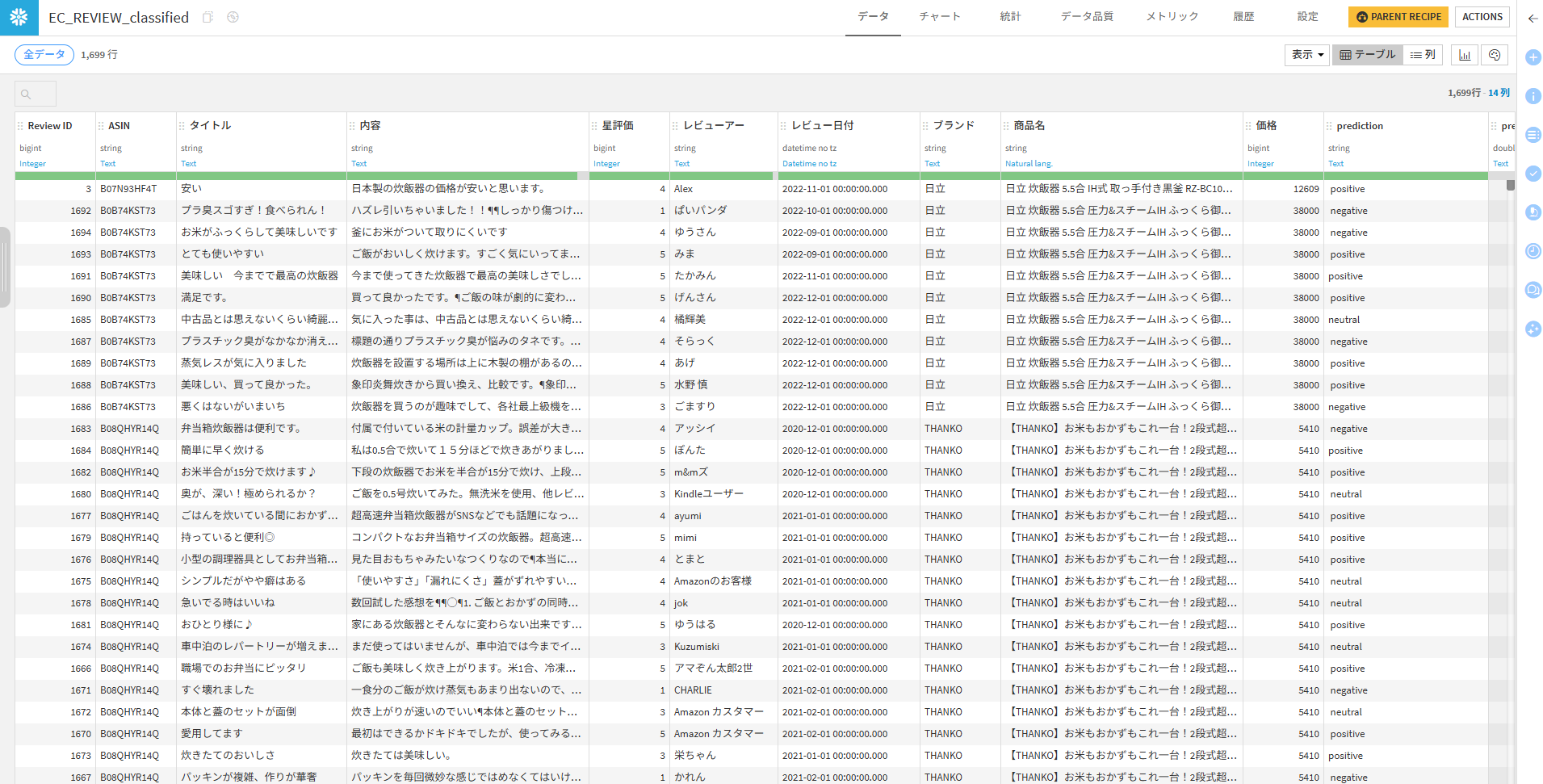Open 価格 column header menu

coord(1266,126)
